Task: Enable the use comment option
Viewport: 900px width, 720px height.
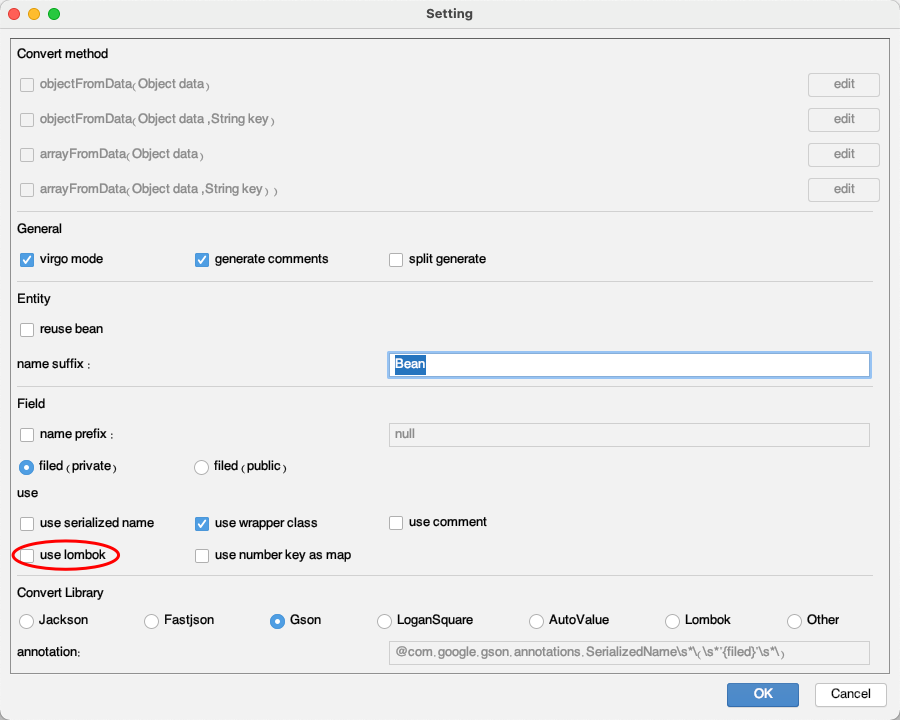Action: tap(396, 522)
